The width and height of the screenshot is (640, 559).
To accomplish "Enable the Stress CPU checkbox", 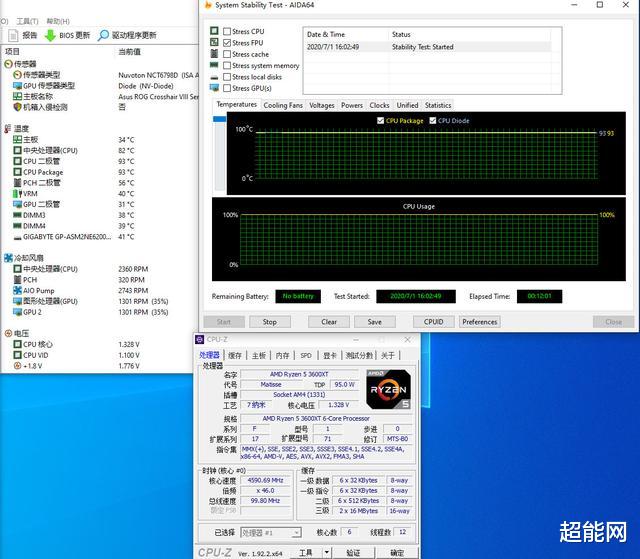I will [x=227, y=31].
